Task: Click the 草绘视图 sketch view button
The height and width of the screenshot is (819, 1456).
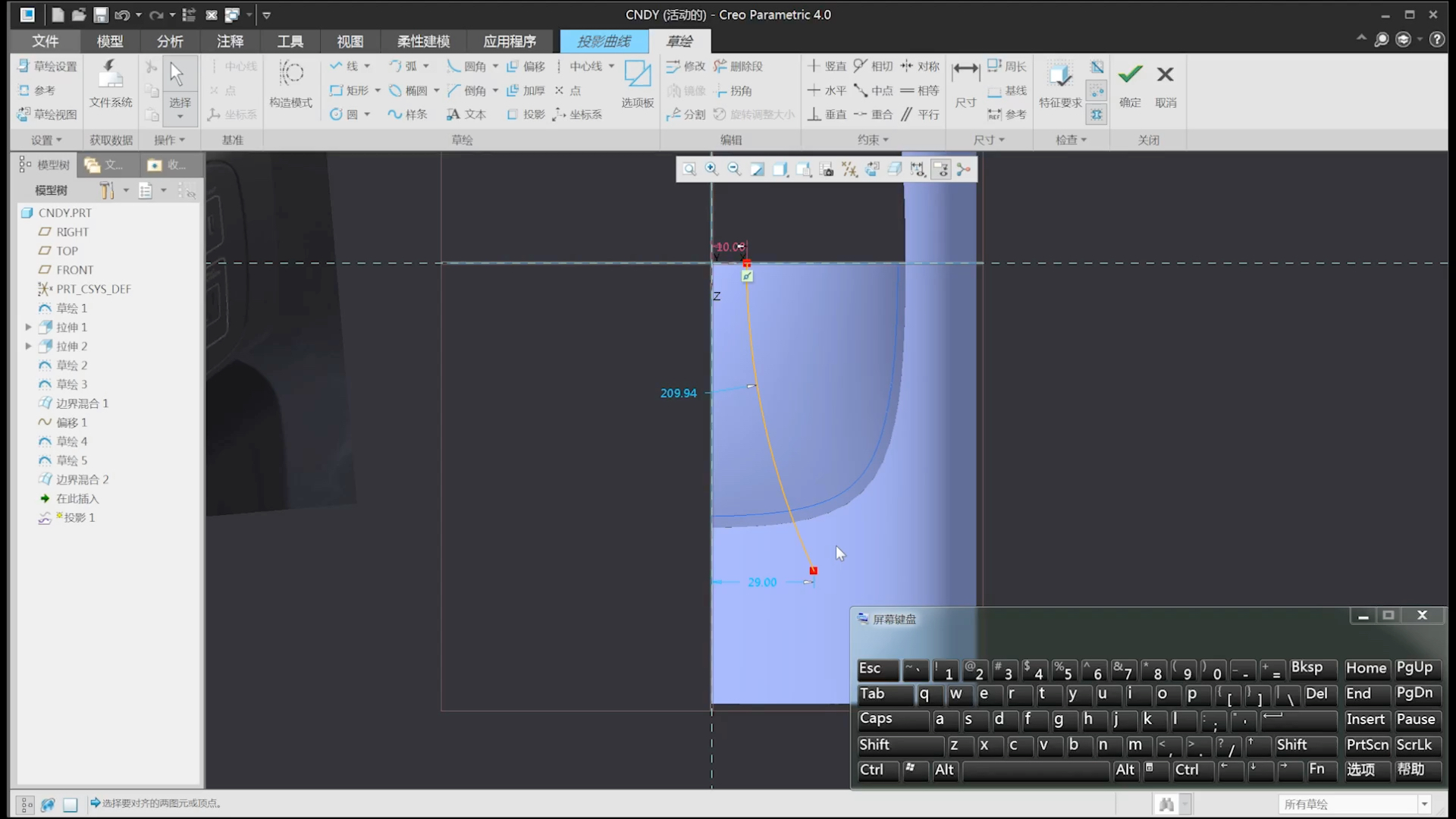Action: coord(47,115)
